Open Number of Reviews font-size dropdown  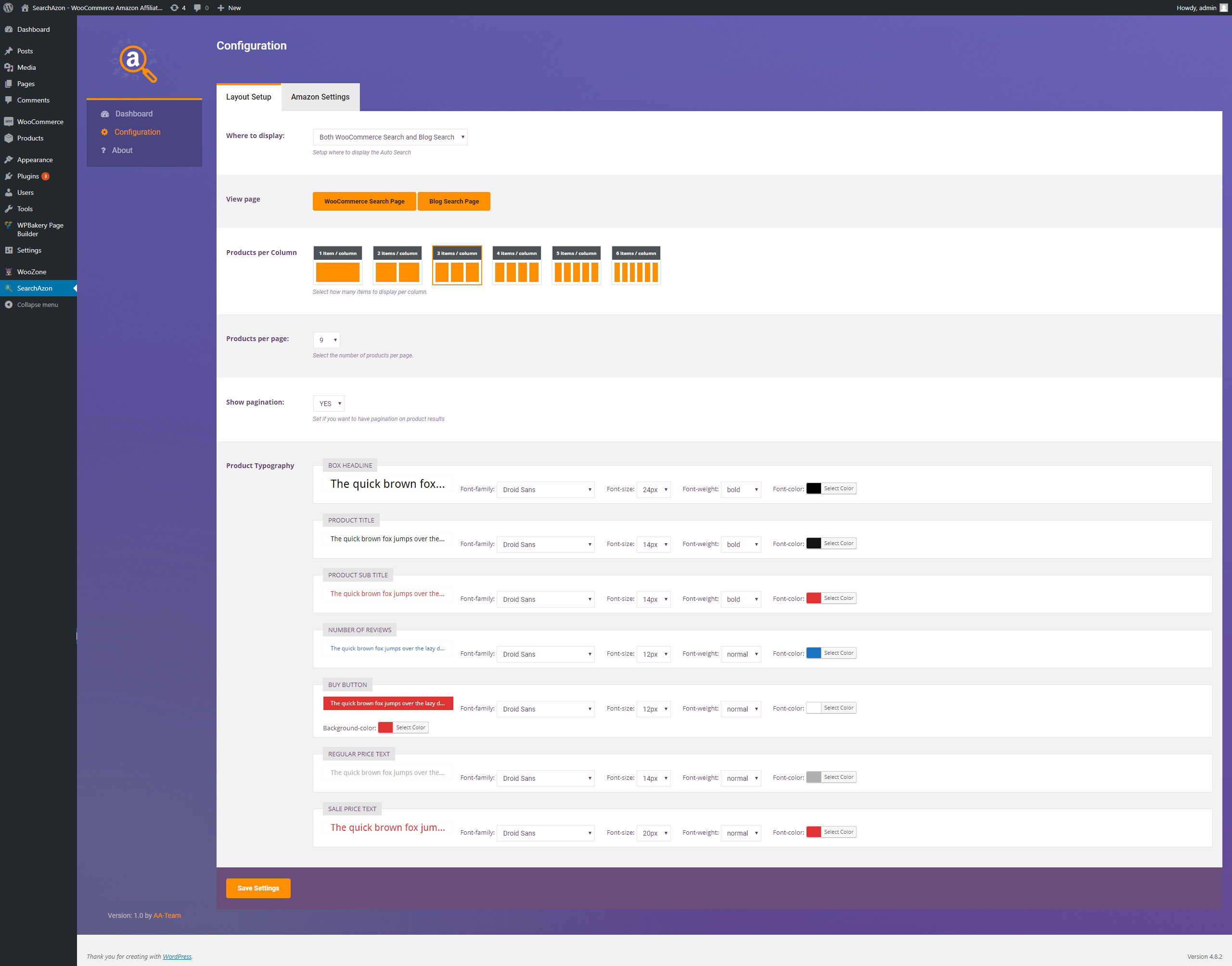coord(654,654)
